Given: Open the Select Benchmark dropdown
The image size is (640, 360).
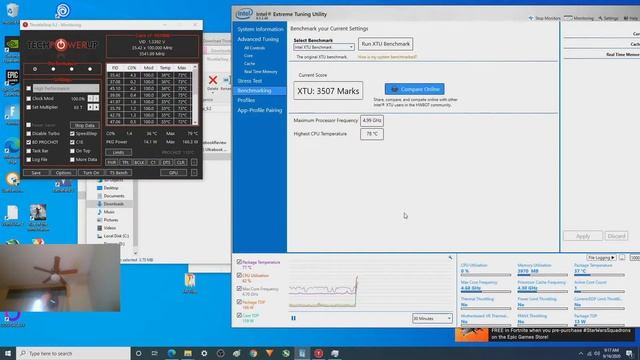Looking at the screenshot, I should 324,47.
